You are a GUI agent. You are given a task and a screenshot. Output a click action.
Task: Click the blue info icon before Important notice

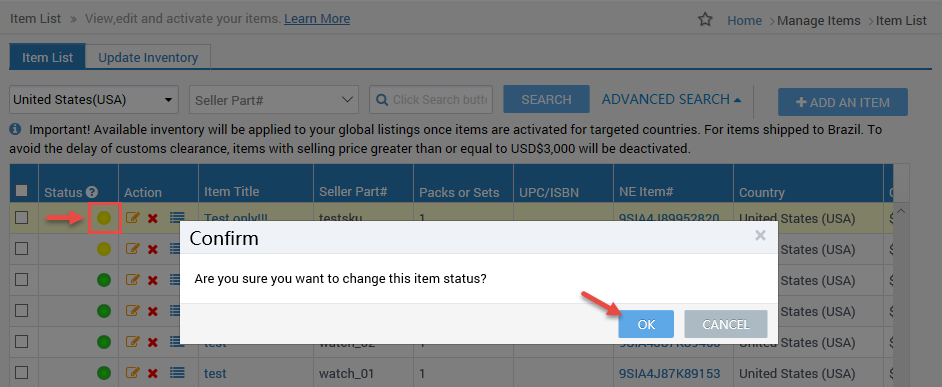(16, 129)
